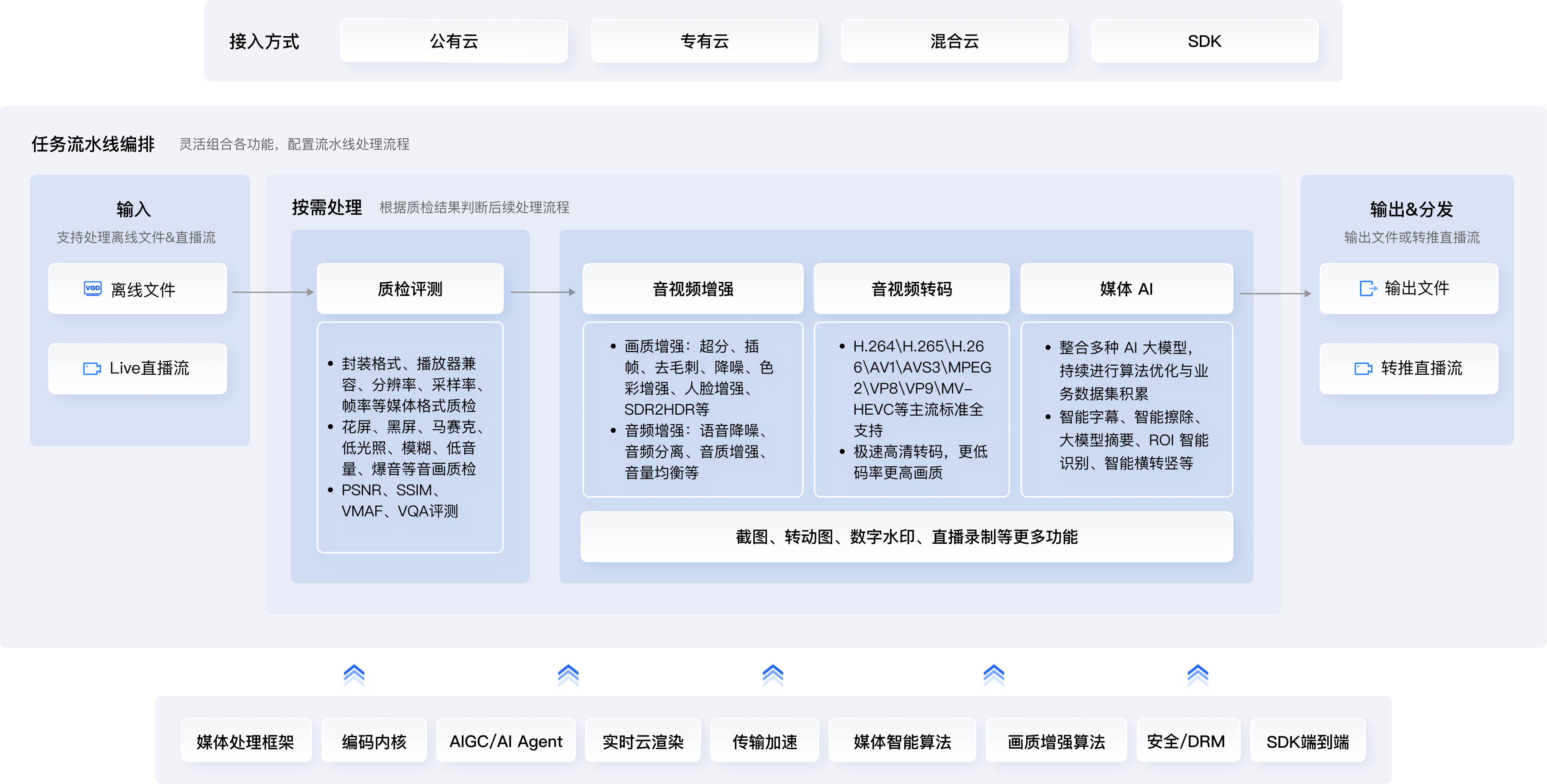Click the up chevron above 传输加速
The width and height of the screenshot is (1547, 784).
point(773,676)
